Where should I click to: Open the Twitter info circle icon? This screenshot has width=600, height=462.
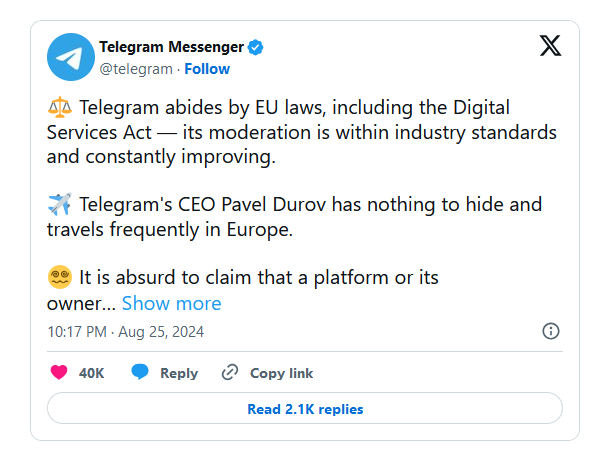550,331
